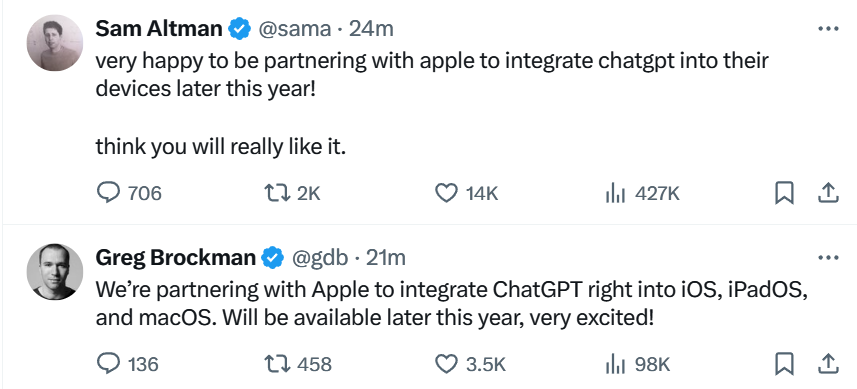
Task: Retweet Greg Brockman's post with 458 reposts
Action: tap(298, 363)
